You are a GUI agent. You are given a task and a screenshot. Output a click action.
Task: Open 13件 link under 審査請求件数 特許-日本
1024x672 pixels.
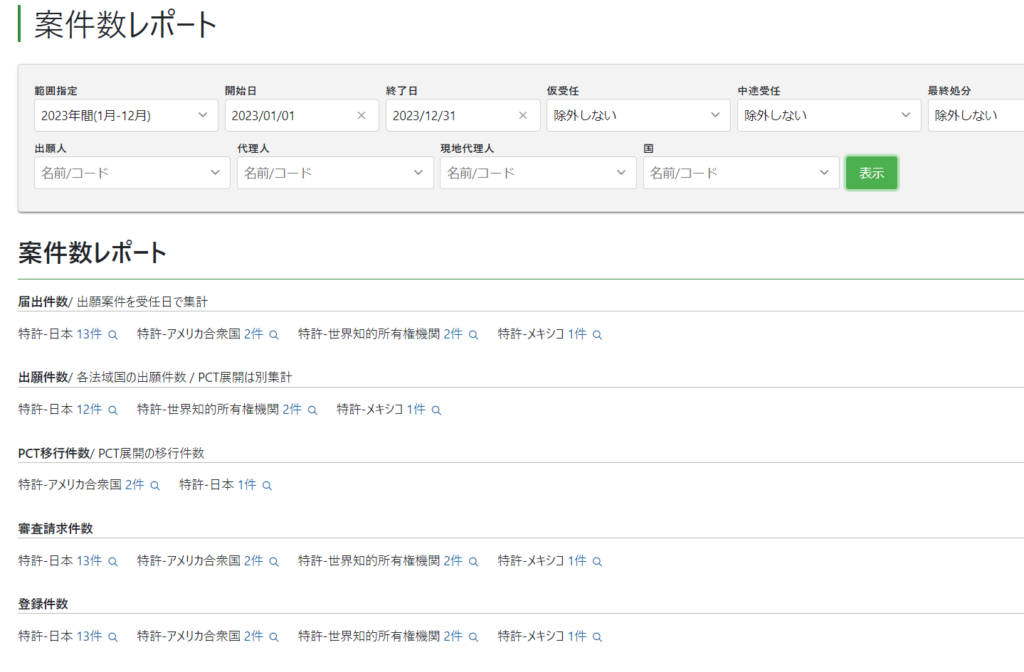[x=89, y=561]
